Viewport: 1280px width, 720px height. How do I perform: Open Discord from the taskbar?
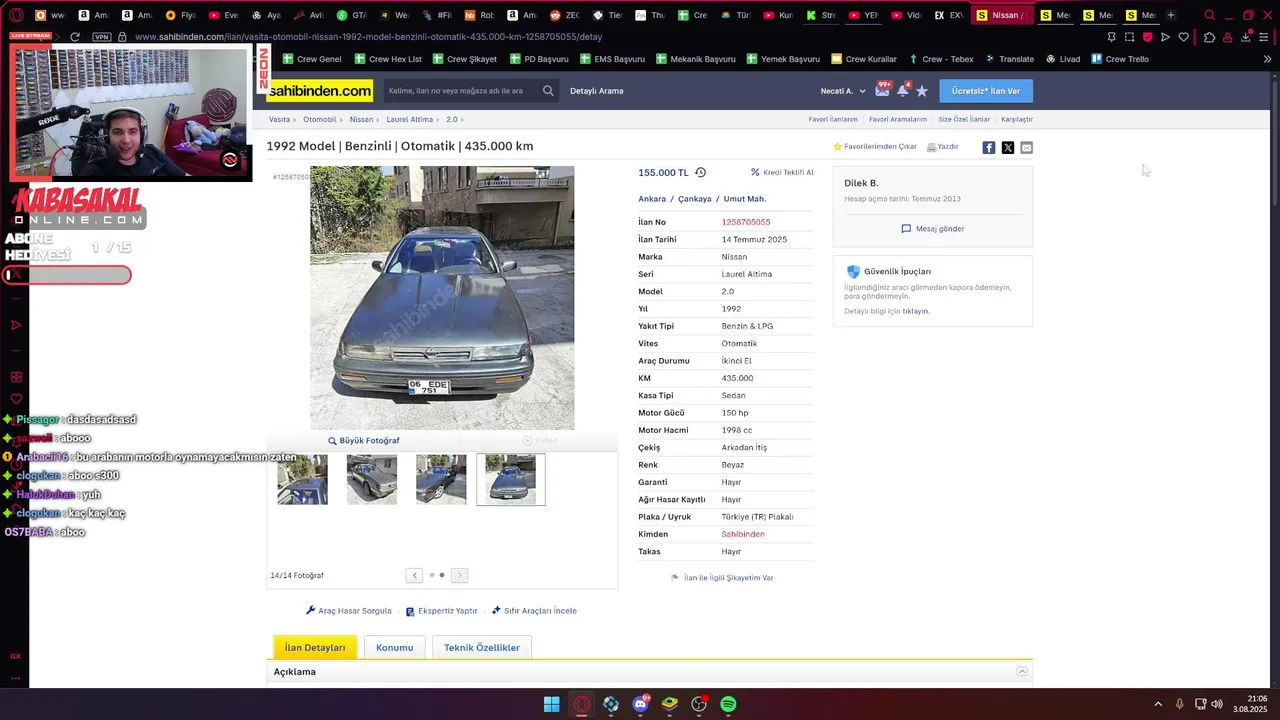(640, 704)
